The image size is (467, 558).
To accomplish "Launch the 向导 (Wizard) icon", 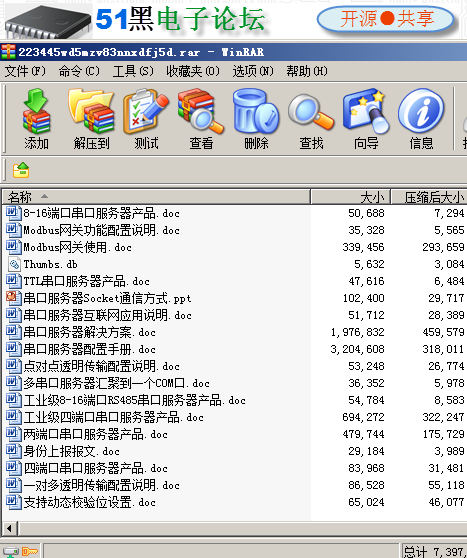I will tap(366, 119).
